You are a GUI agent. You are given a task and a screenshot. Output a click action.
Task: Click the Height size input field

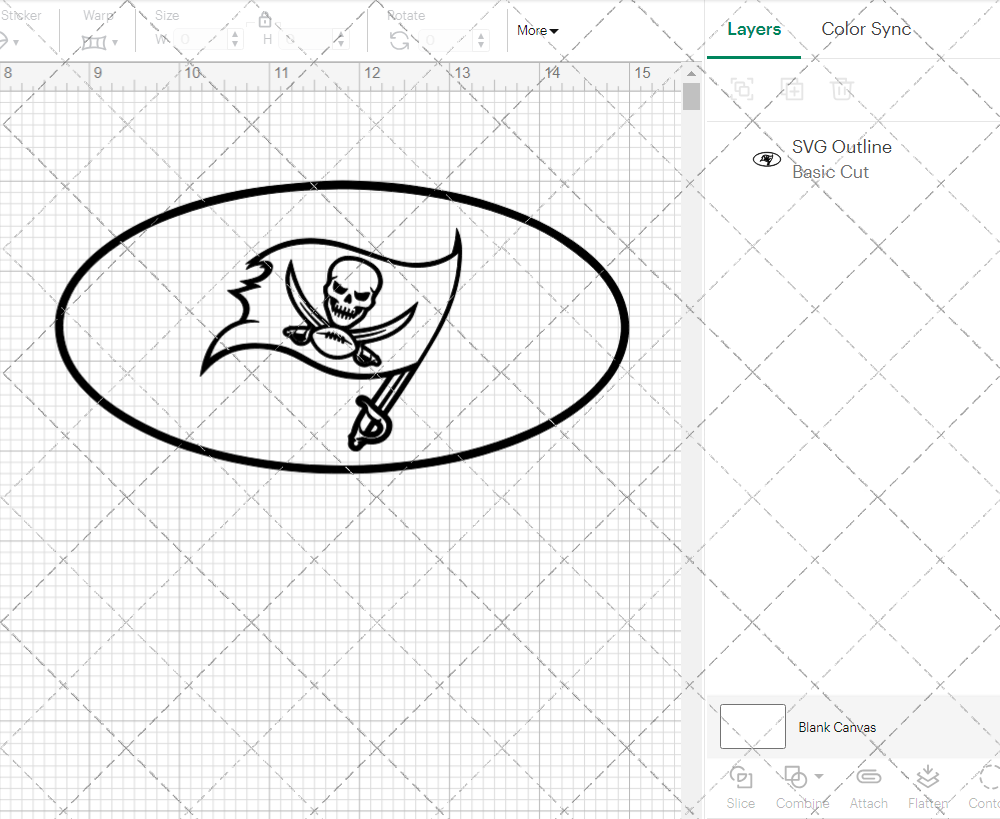pyautogui.click(x=306, y=40)
